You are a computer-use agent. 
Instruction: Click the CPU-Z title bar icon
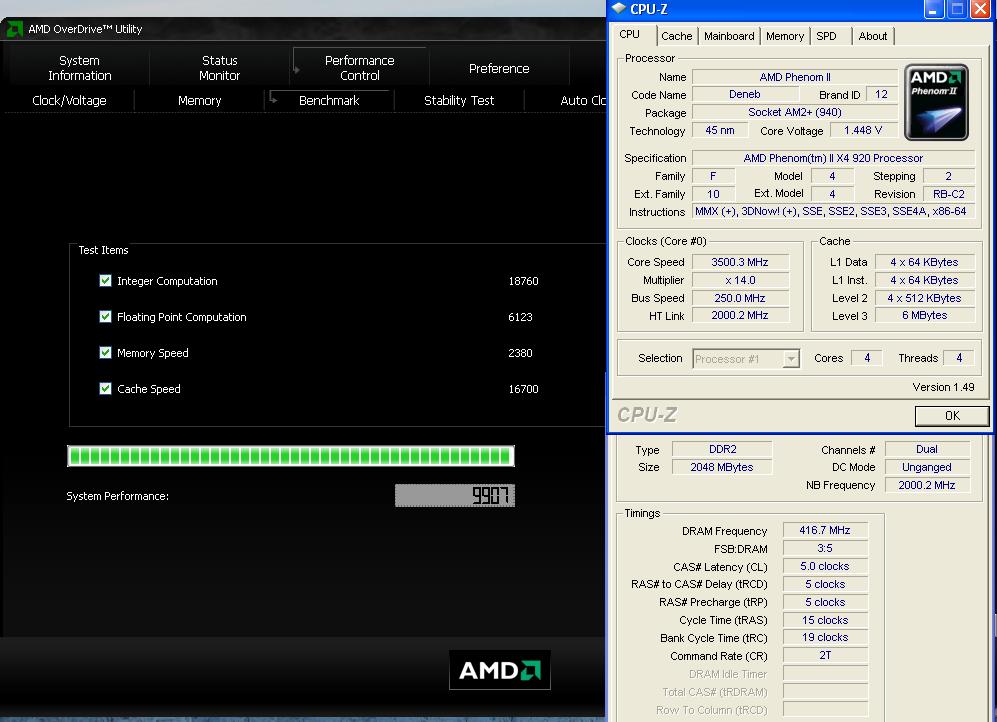[x=619, y=9]
